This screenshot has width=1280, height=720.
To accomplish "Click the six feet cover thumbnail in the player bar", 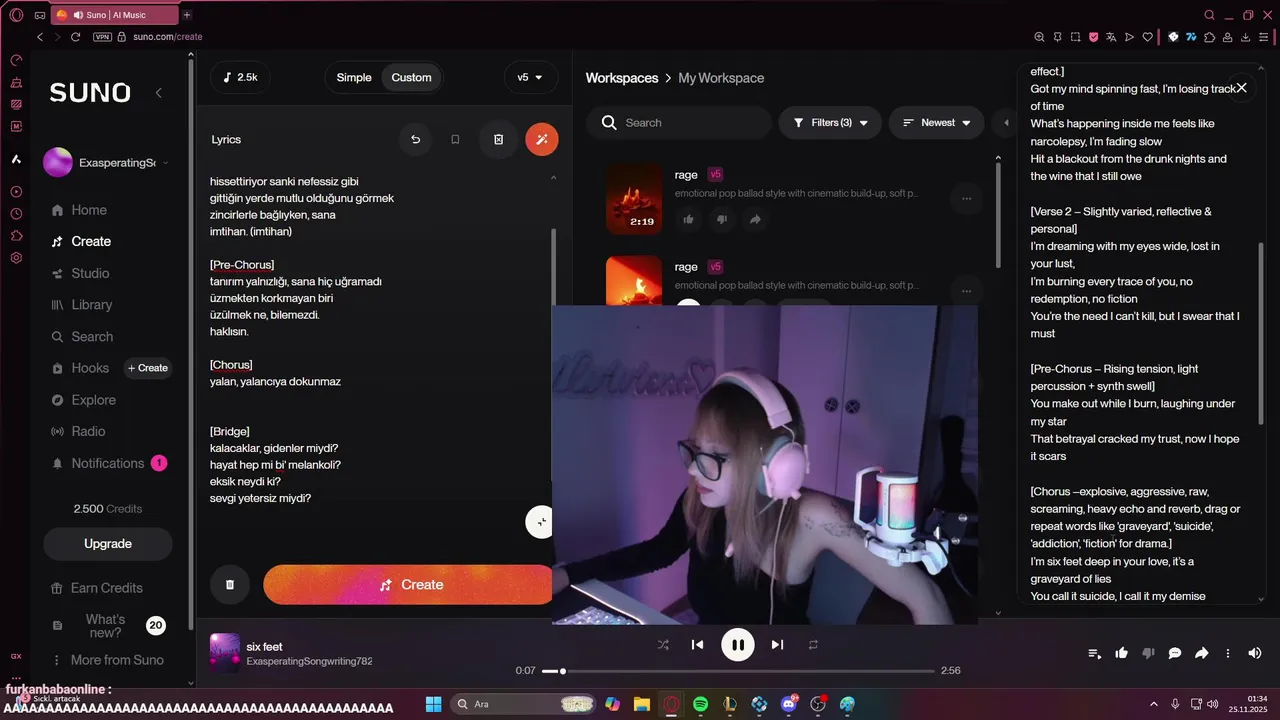I will click(225, 653).
